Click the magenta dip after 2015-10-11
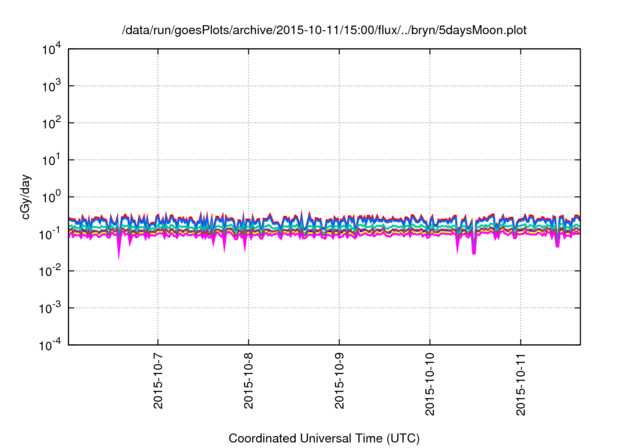640x448 pixels. click(x=557, y=243)
